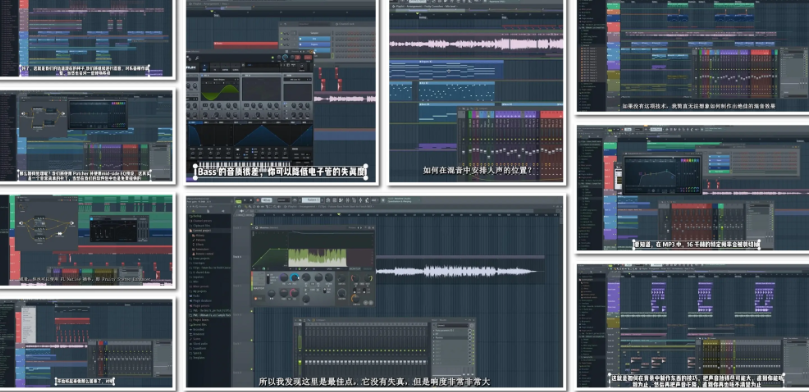
Task: Open the bottom-right thumbnail with purple pattern clips
Action: [x=693, y=326]
